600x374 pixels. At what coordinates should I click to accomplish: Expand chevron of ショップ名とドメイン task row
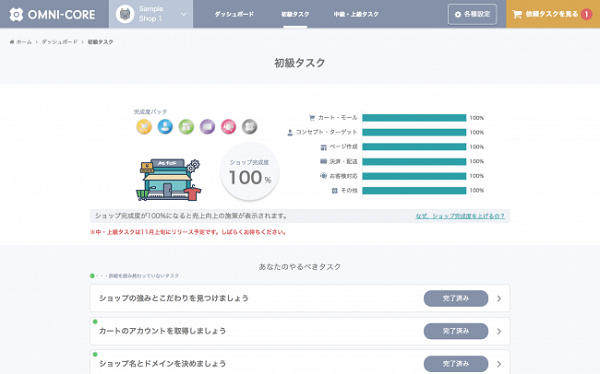(499, 364)
